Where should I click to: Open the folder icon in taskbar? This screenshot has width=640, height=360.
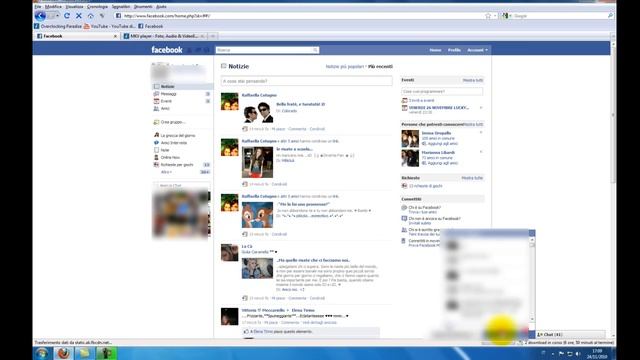(85, 353)
